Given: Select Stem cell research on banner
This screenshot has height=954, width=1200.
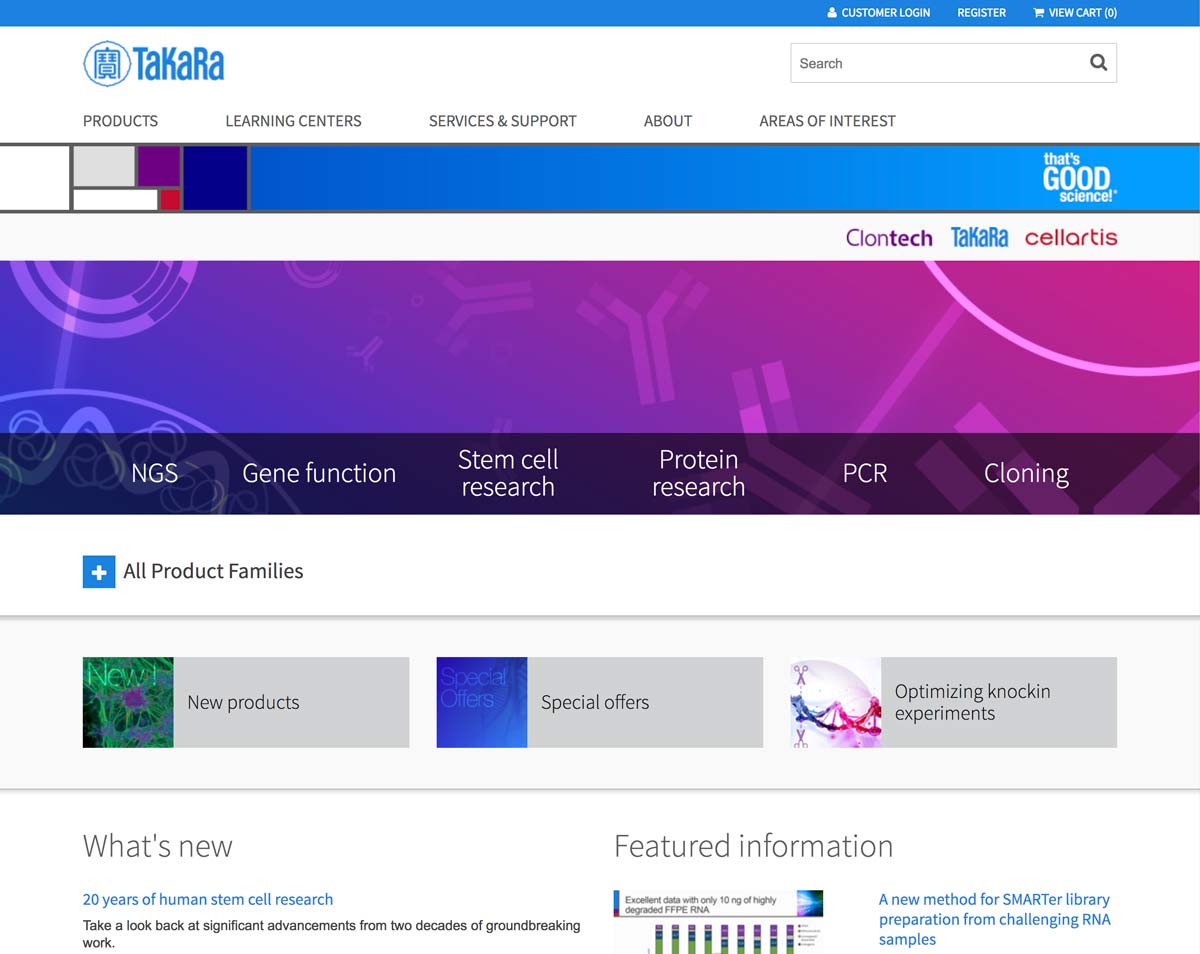Looking at the screenshot, I should (508, 473).
